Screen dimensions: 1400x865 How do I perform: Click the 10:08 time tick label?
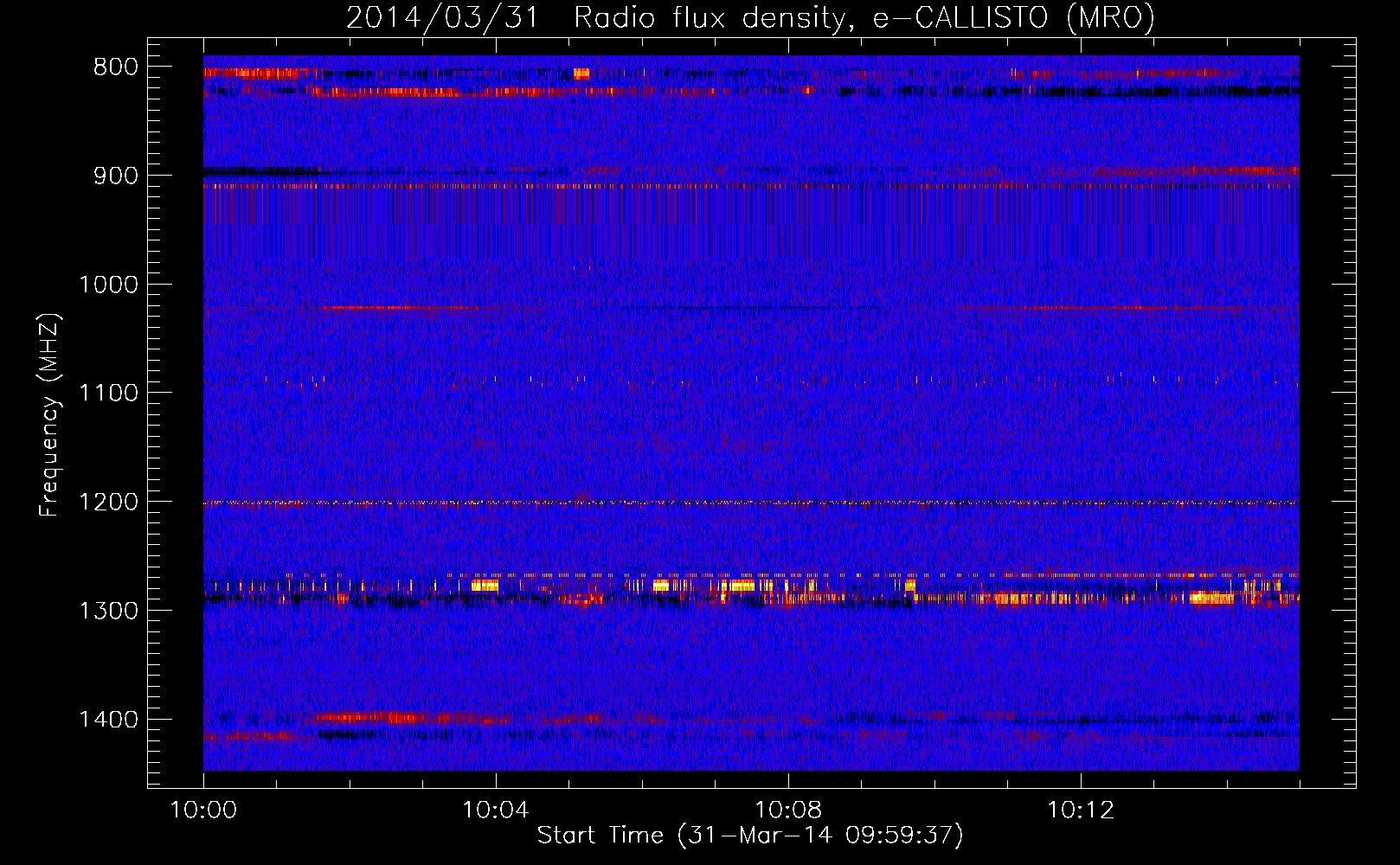point(788,811)
